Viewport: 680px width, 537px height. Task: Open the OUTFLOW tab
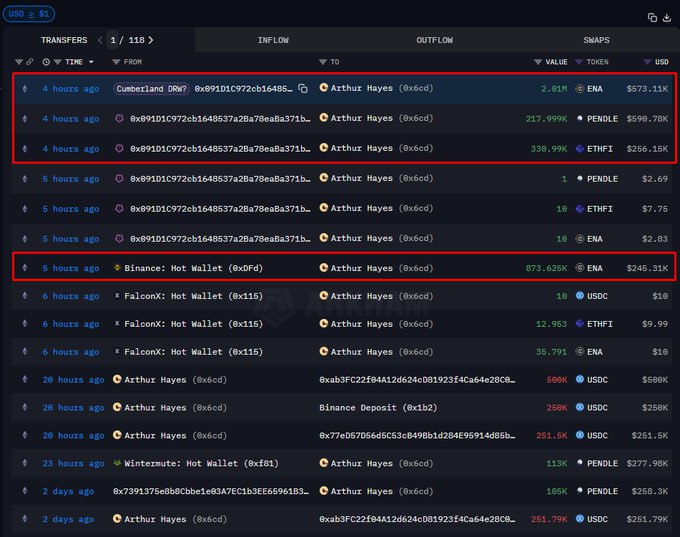coord(434,40)
